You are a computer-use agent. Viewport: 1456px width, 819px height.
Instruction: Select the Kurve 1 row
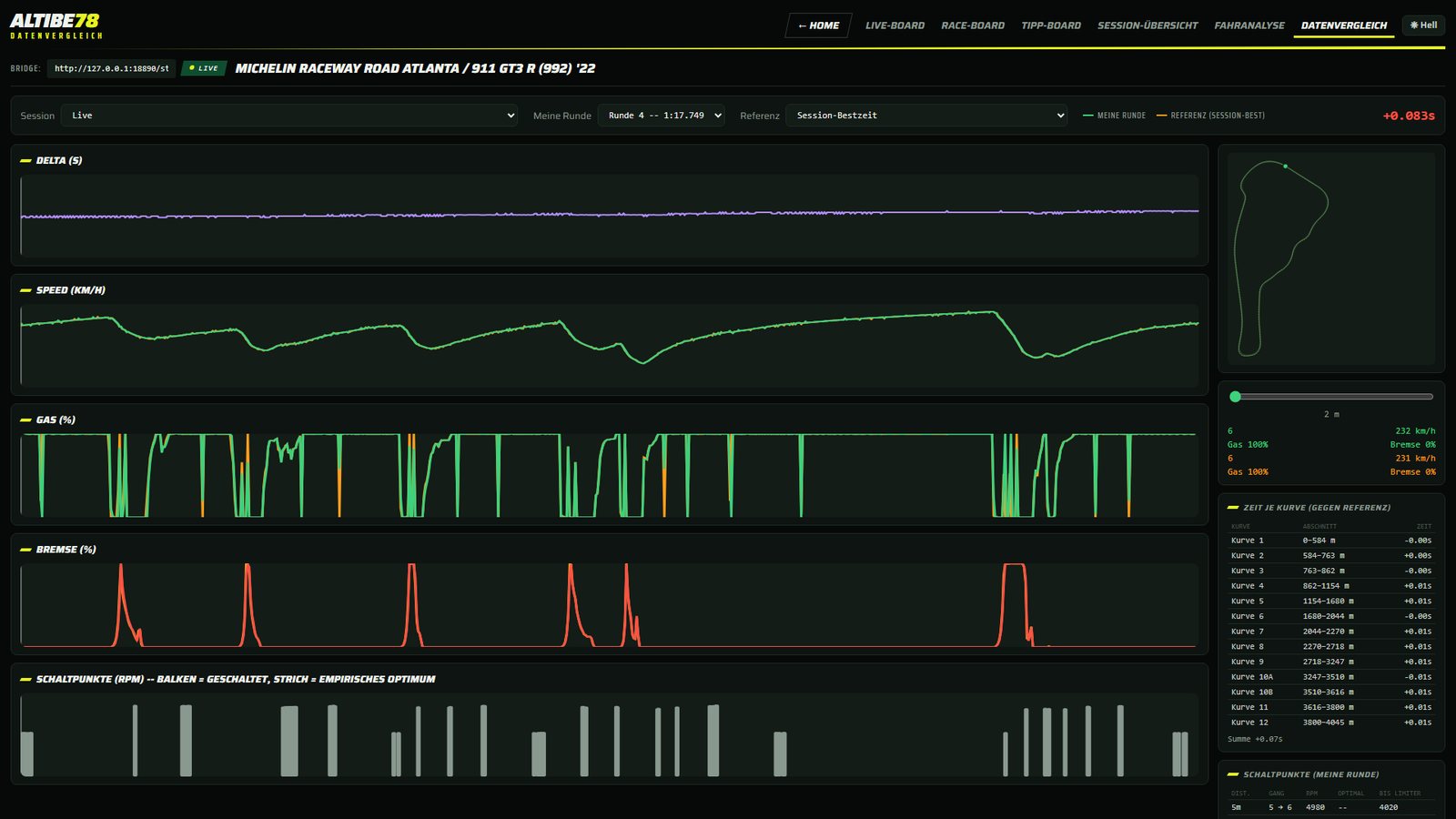1331,541
